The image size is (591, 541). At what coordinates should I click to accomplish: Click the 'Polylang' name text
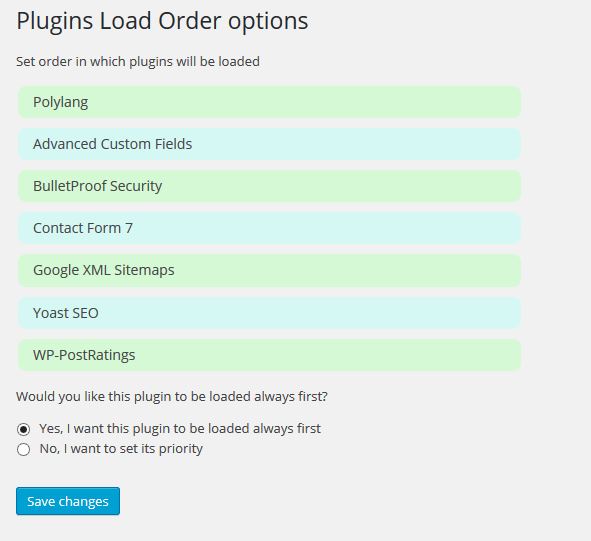pos(61,103)
